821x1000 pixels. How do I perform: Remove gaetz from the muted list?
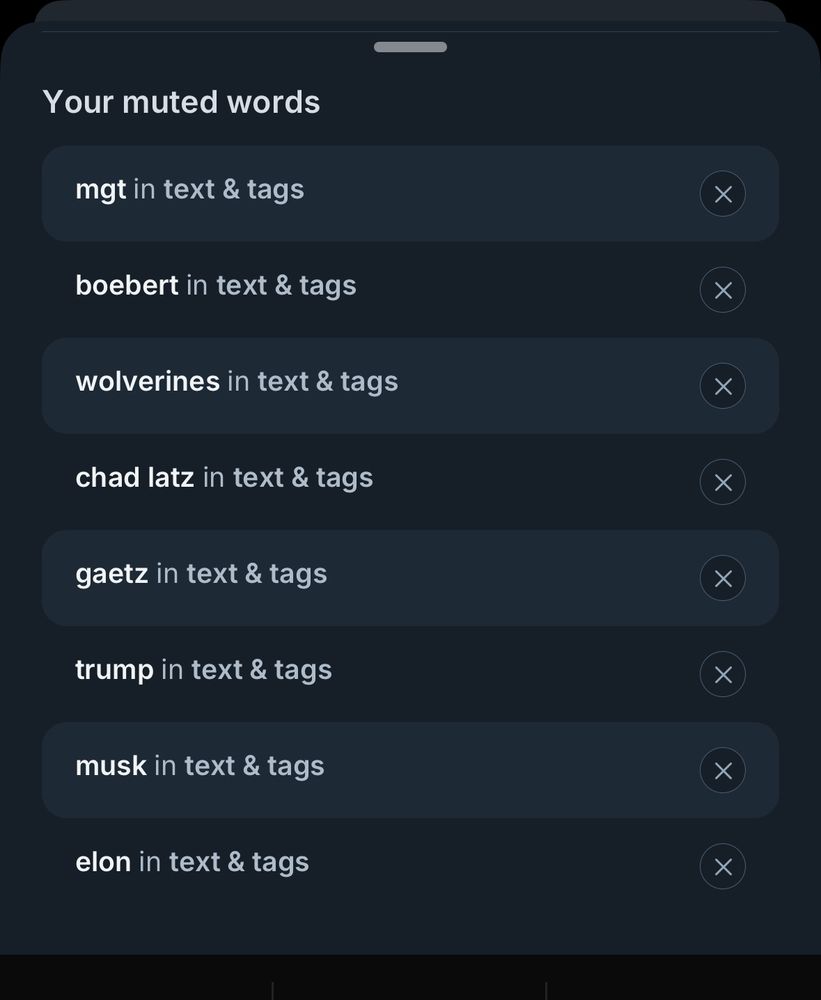coord(722,578)
